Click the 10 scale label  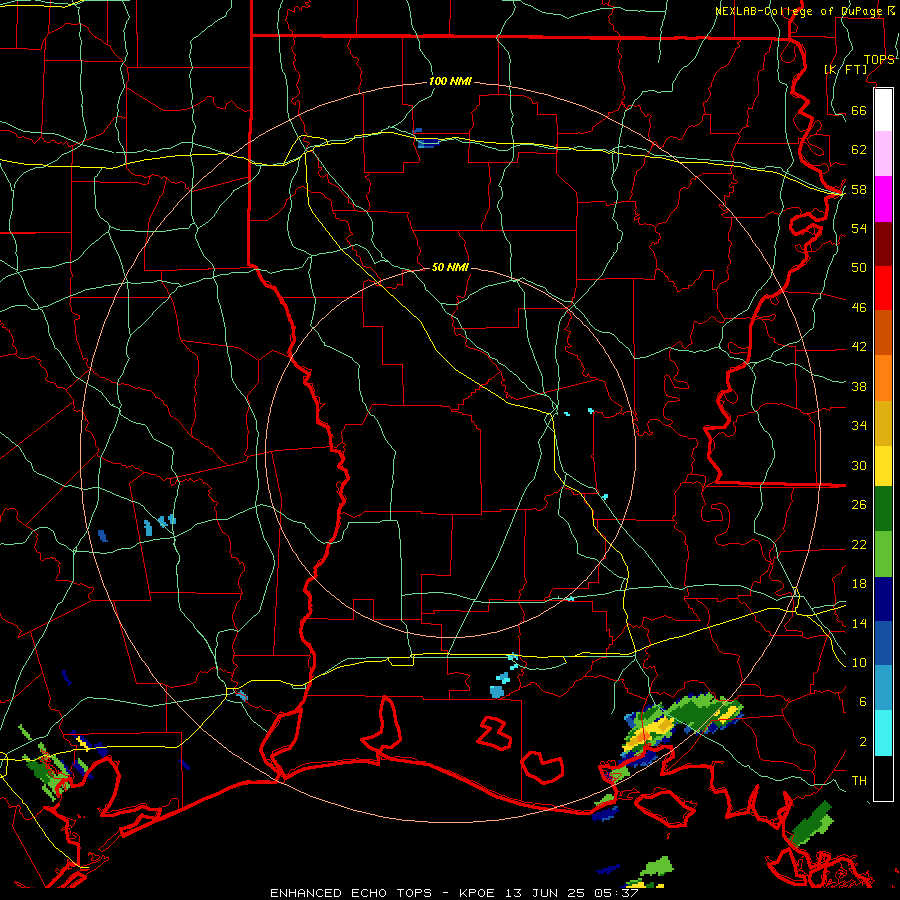[859, 663]
